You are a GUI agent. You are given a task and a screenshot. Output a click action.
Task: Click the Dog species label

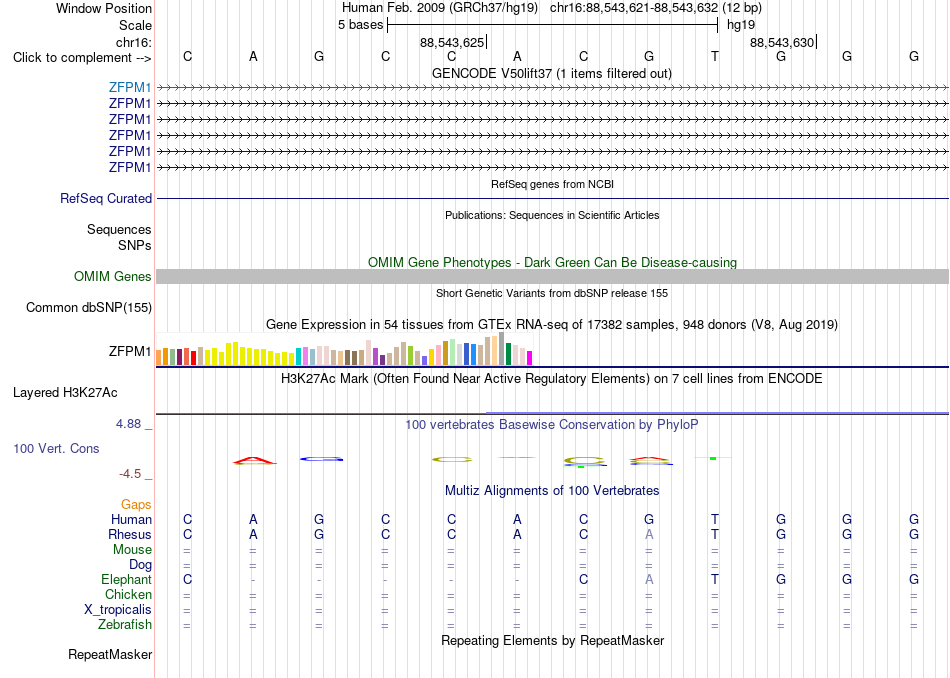(x=140, y=565)
